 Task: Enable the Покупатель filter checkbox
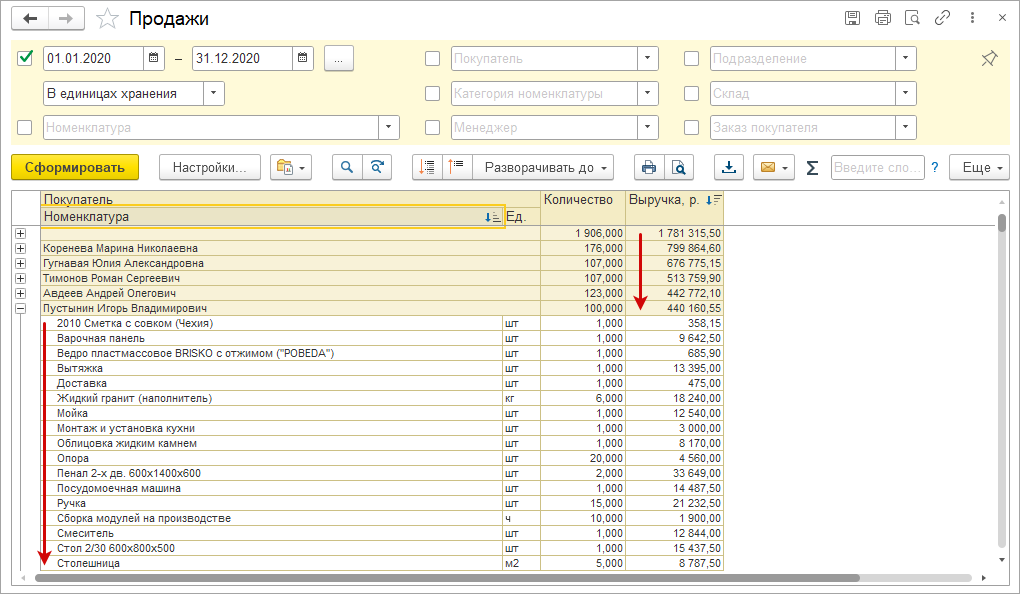coord(432,59)
